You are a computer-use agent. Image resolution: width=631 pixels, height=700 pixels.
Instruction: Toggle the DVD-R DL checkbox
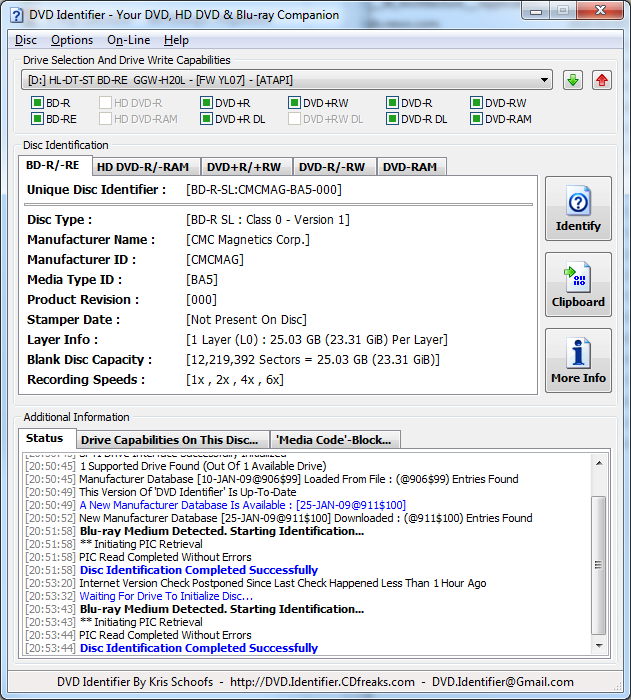(x=392, y=119)
